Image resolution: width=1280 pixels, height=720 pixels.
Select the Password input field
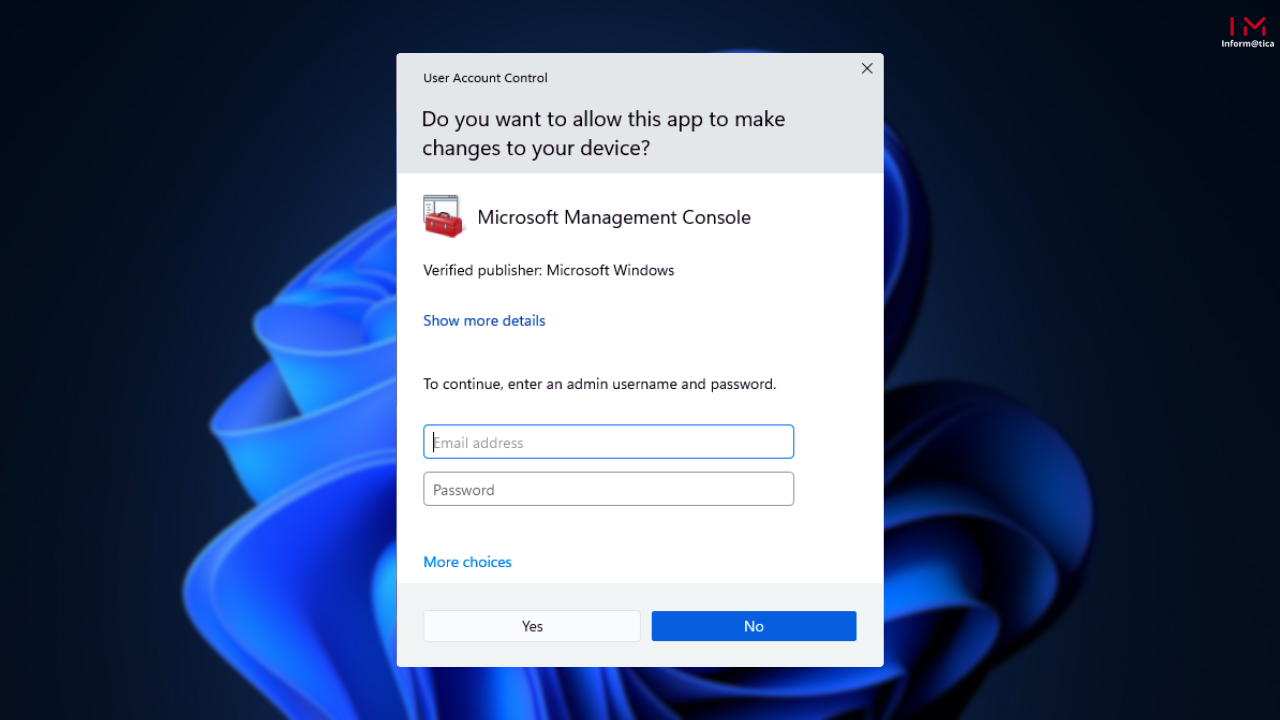608,489
